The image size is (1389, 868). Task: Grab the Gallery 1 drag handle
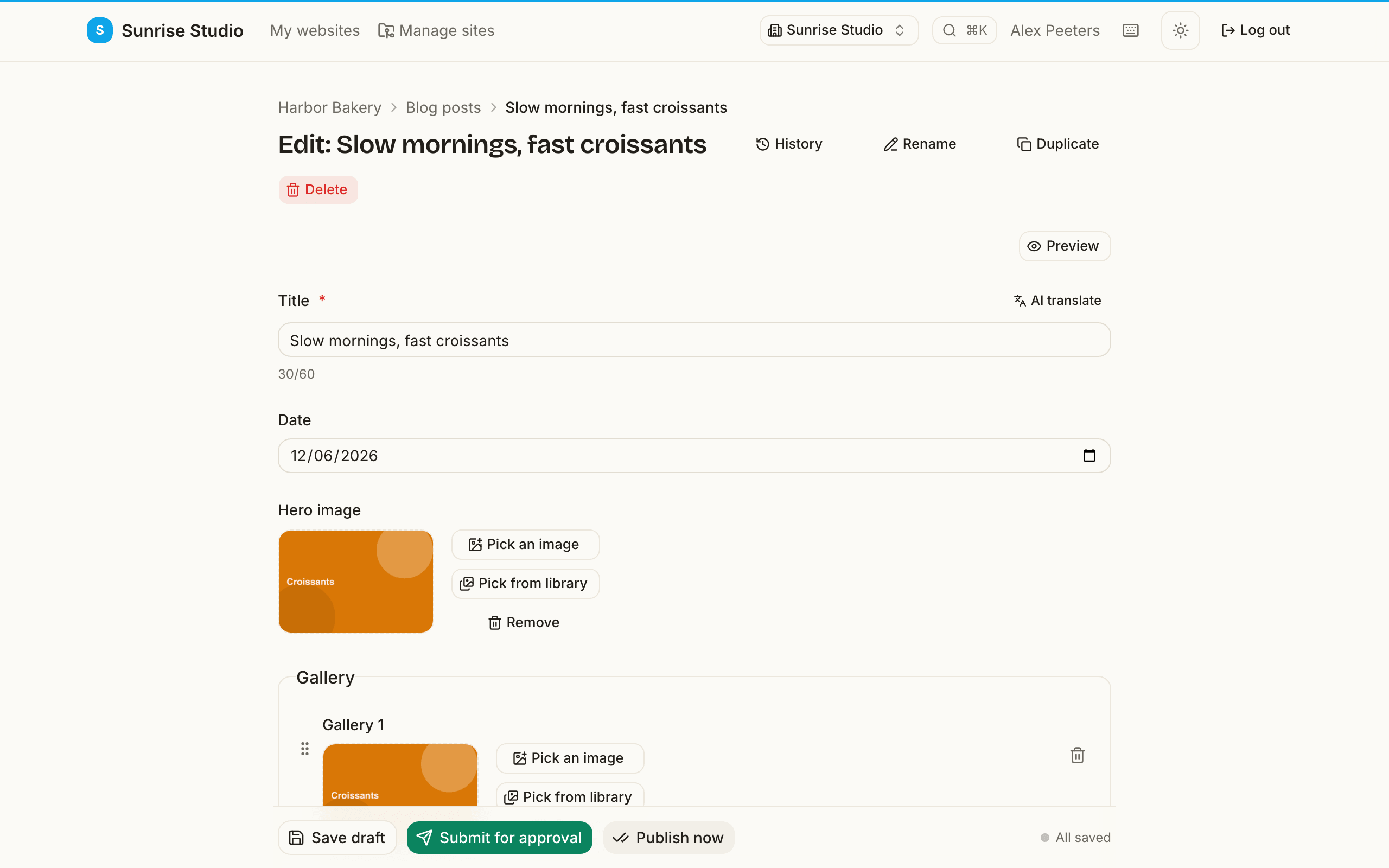(x=305, y=749)
